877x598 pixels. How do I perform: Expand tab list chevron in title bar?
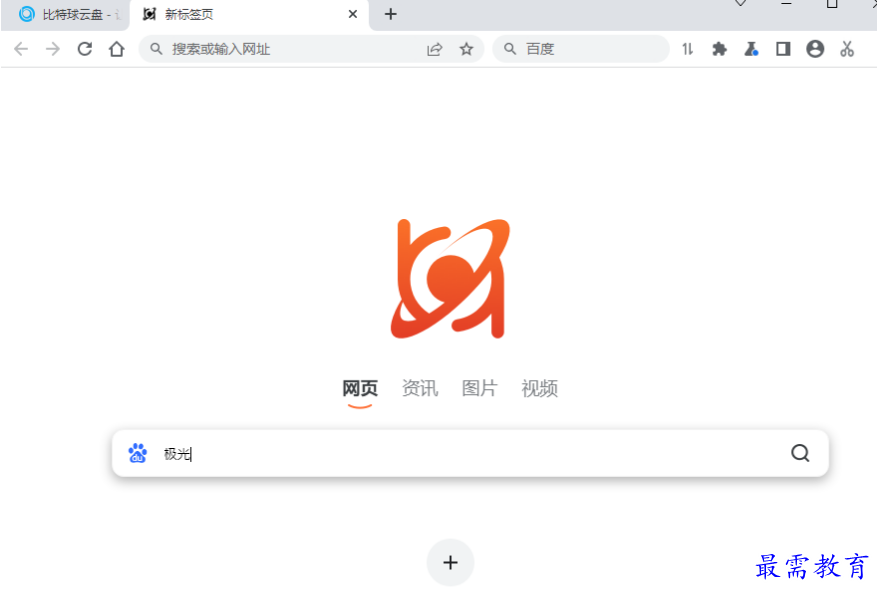point(741,3)
